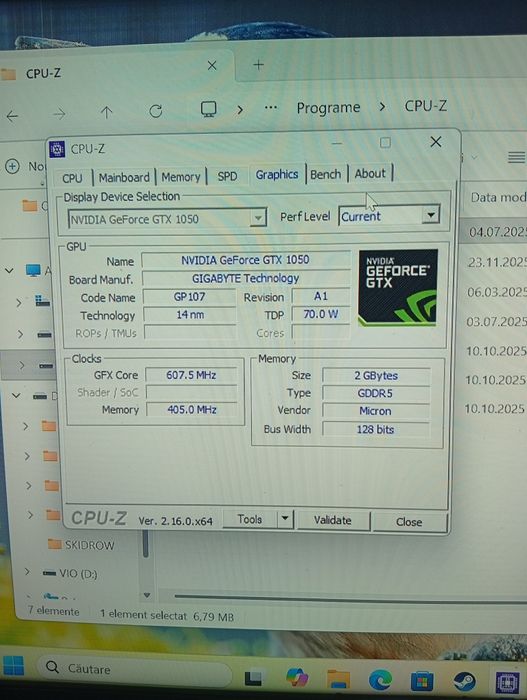Expand the chevron after Programe breadcrumb
The height and width of the screenshot is (700, 527).
click(x=382, y=106)
